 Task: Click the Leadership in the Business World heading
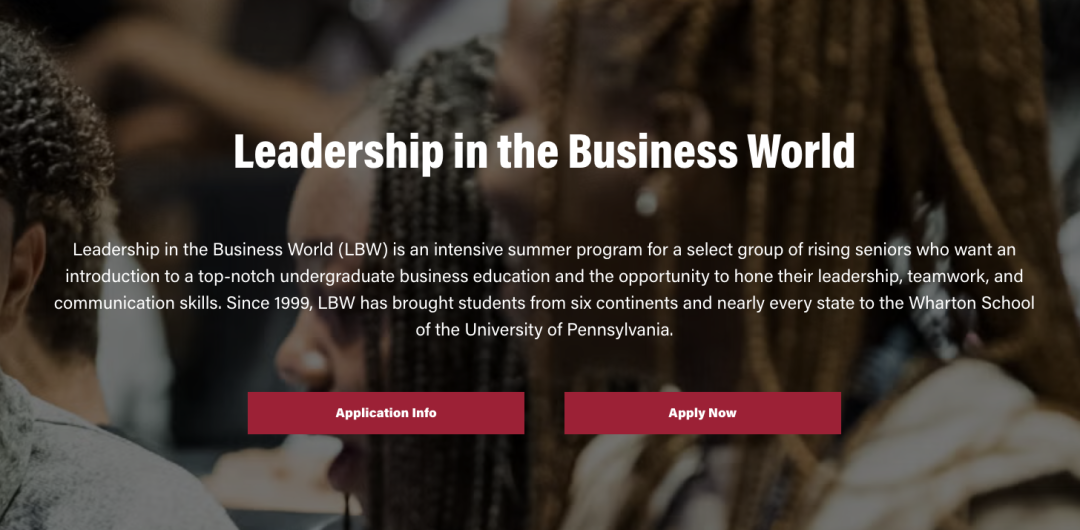coord(544,151)
